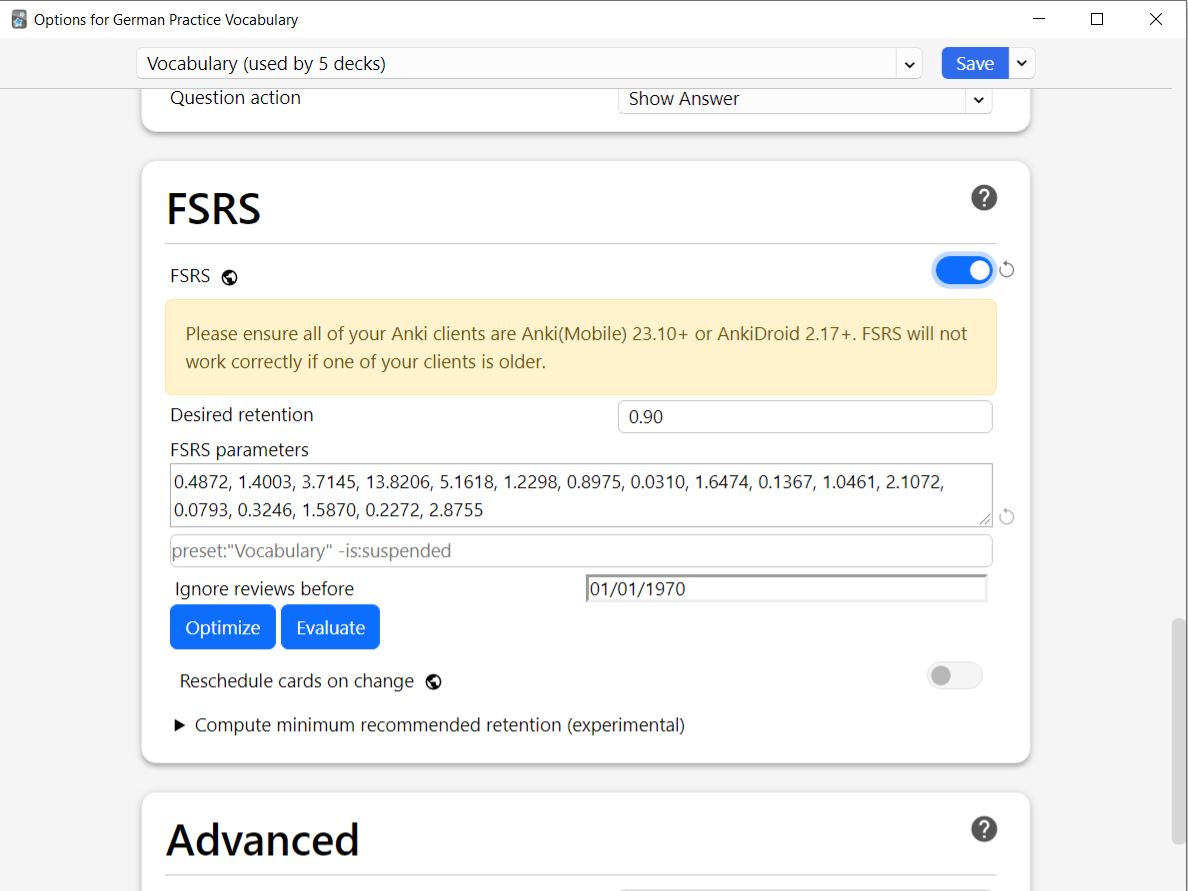Reset FSRS parameters to default
This screenshot has width=1188, height=891.
pos(1006,517)
